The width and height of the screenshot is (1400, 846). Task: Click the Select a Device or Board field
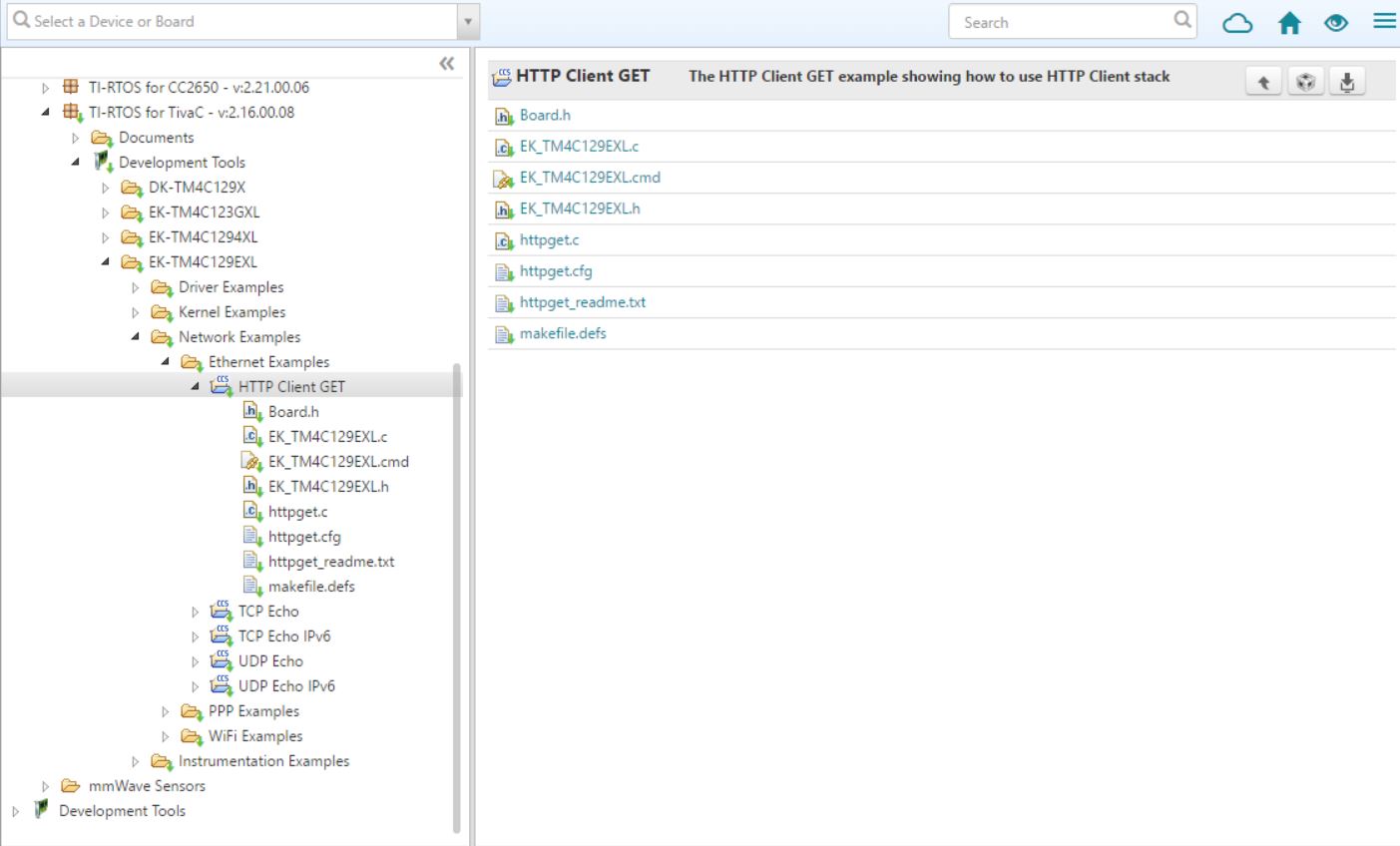233,21
